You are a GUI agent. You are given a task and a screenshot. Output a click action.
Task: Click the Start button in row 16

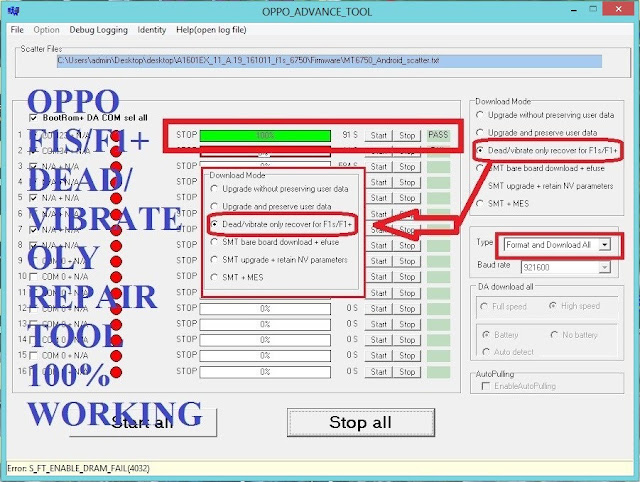[378, 372]
